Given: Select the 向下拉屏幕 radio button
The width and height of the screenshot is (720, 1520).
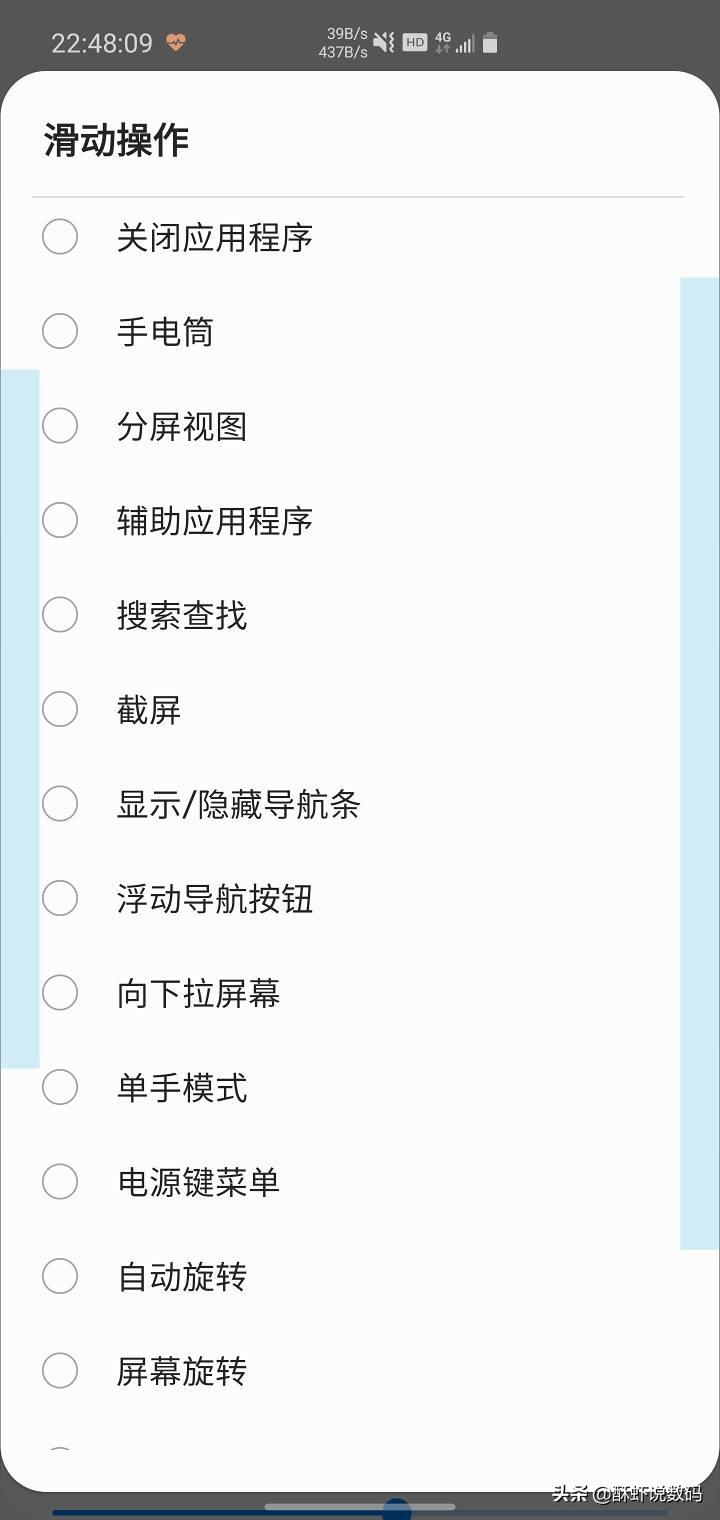Looking at the screenshot, I should point(60,993).
